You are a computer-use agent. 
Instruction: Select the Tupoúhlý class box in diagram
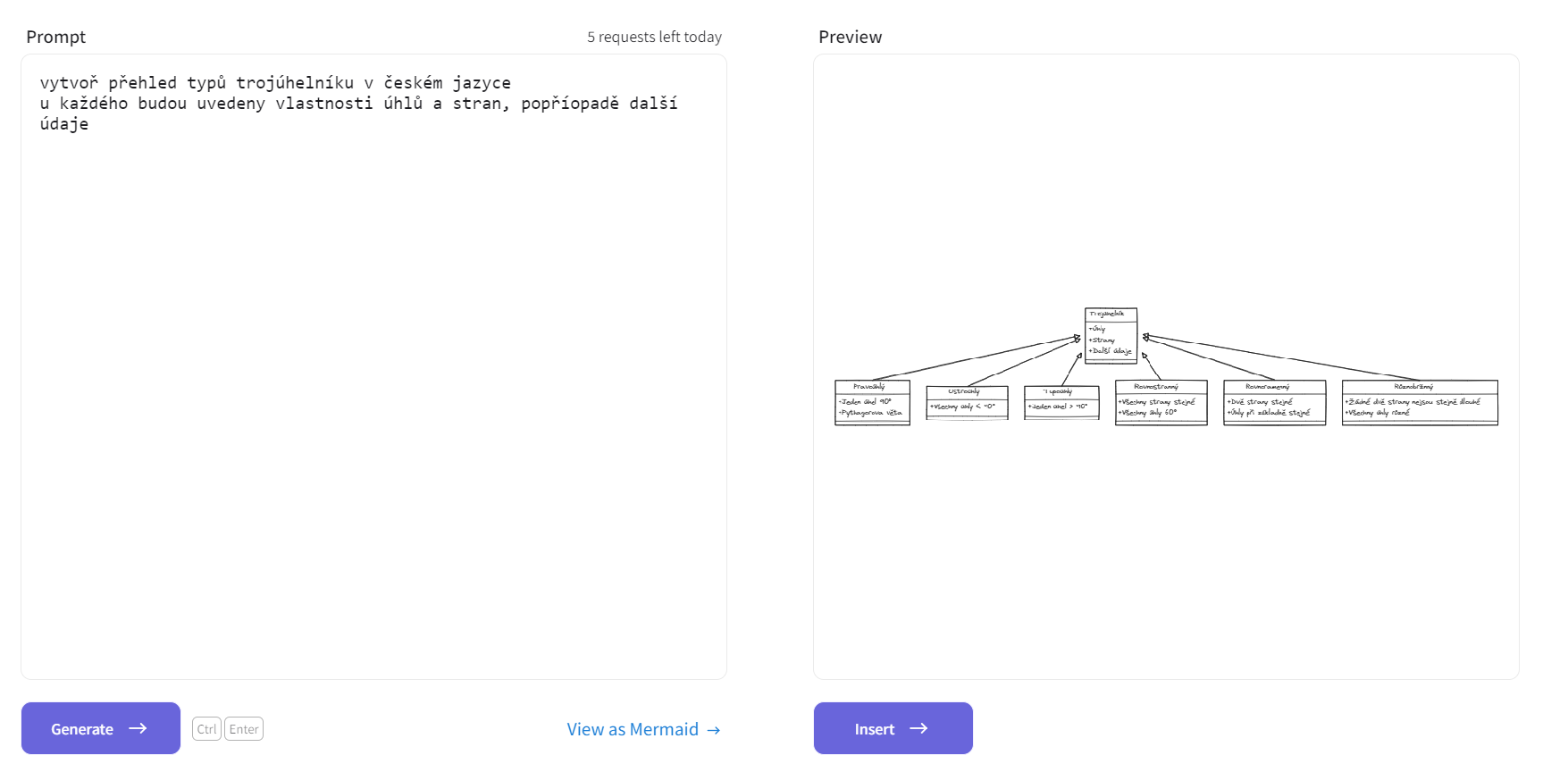click(1061, 403)
